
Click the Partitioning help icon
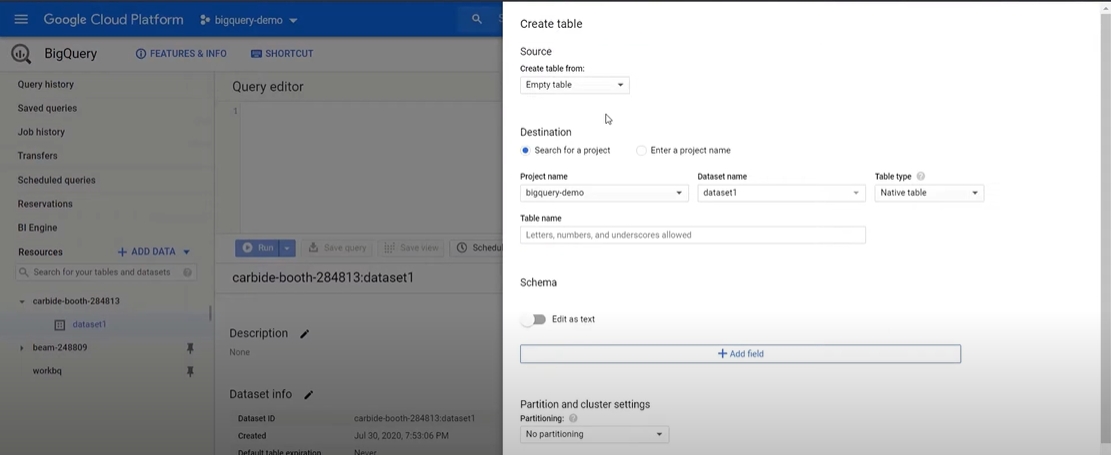573,418
